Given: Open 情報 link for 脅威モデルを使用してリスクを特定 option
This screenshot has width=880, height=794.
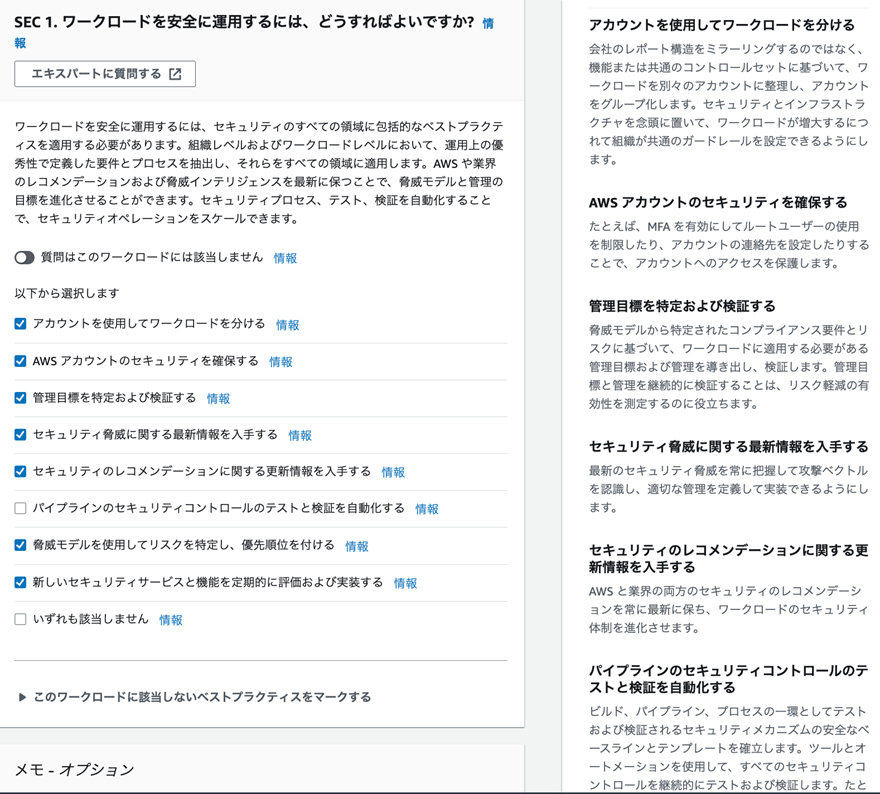Looking at the screenshot, I should point(356,547).
